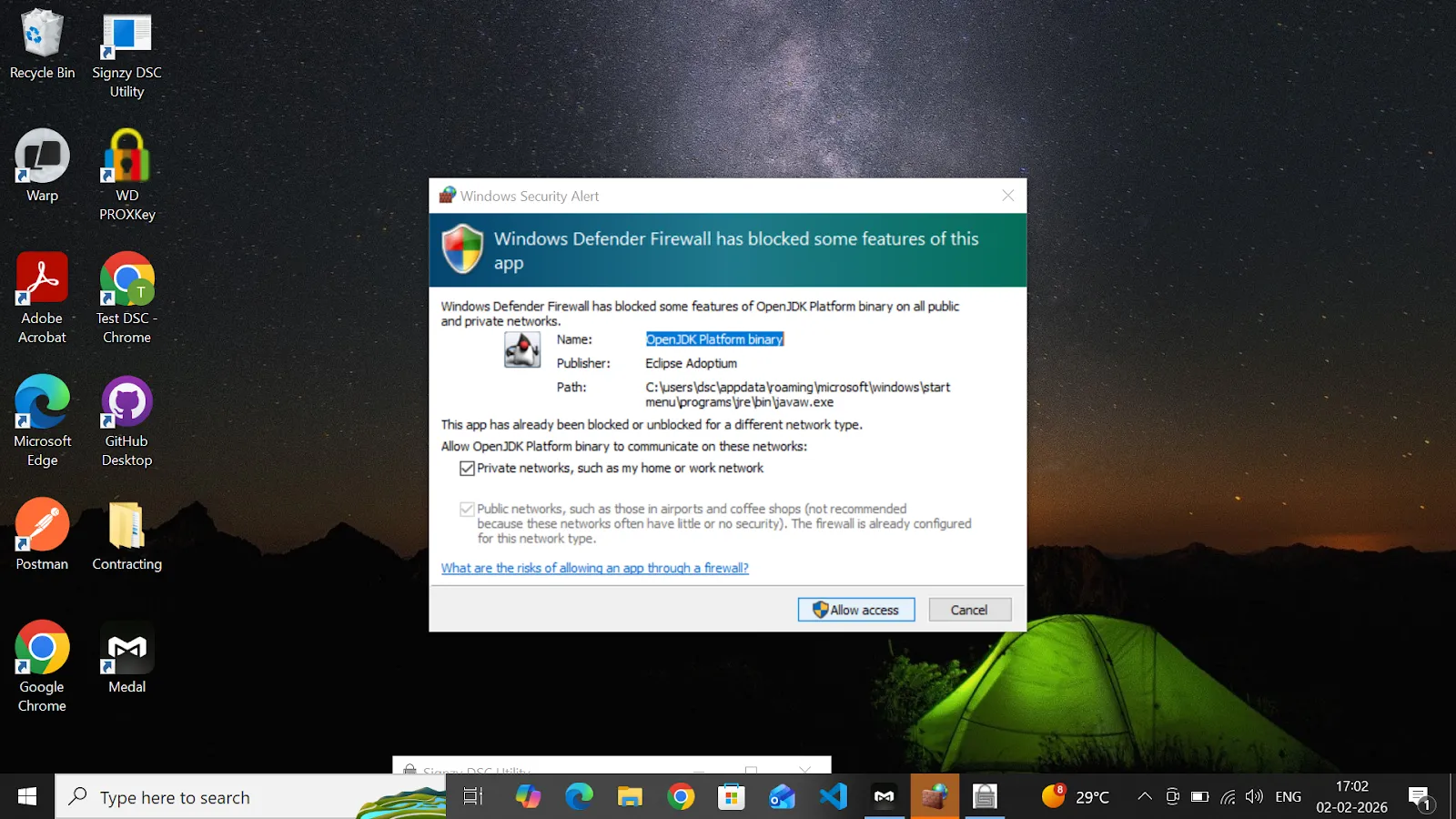Viewport: 1456px width, 819px height.
Task: Open the Meet Now tray icon
Action: 1172,797
